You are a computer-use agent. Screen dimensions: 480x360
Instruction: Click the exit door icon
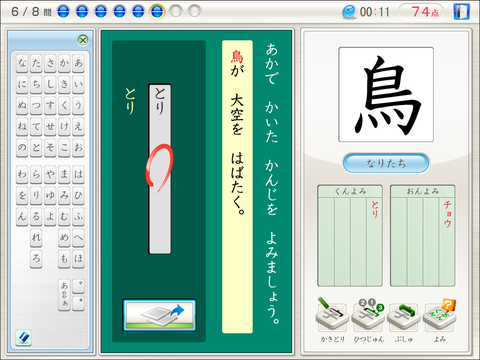coord(462,12)
